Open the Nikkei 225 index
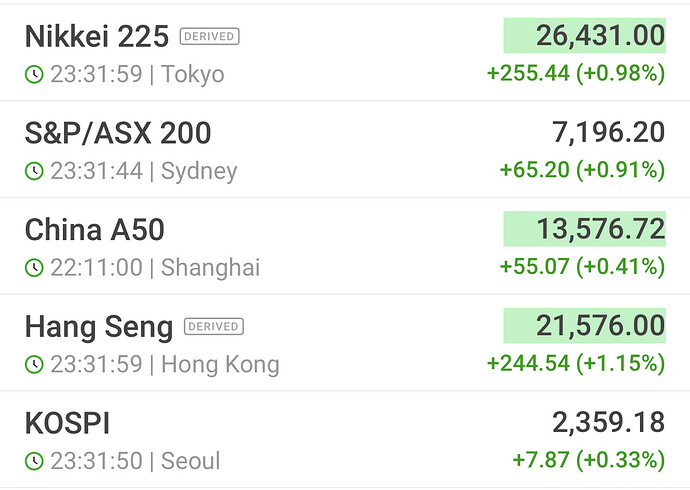The image size is (690, 490). (97, 37)
